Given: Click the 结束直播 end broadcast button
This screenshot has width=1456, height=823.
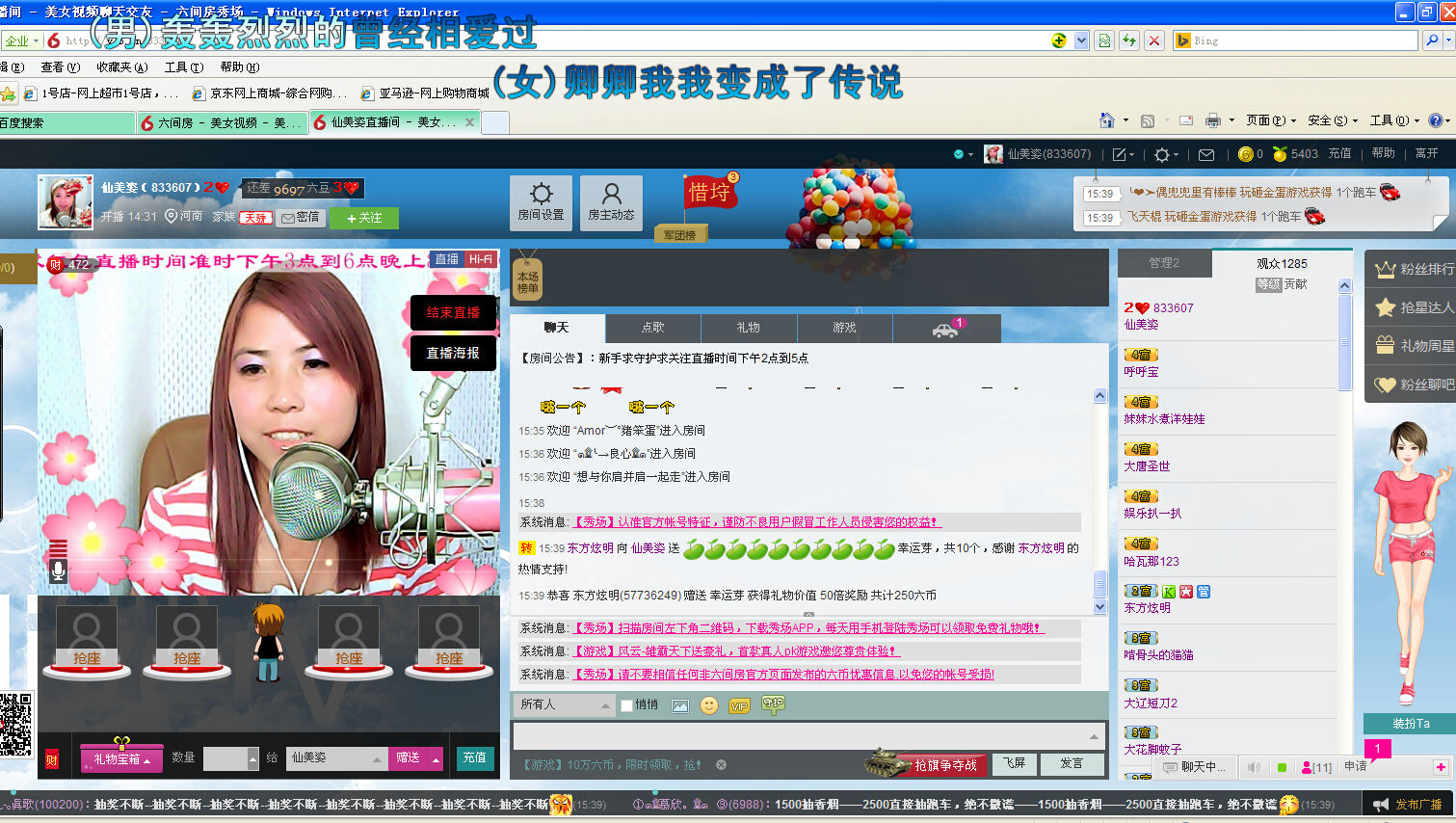Looking at the screenshot, I should (453, 312).
